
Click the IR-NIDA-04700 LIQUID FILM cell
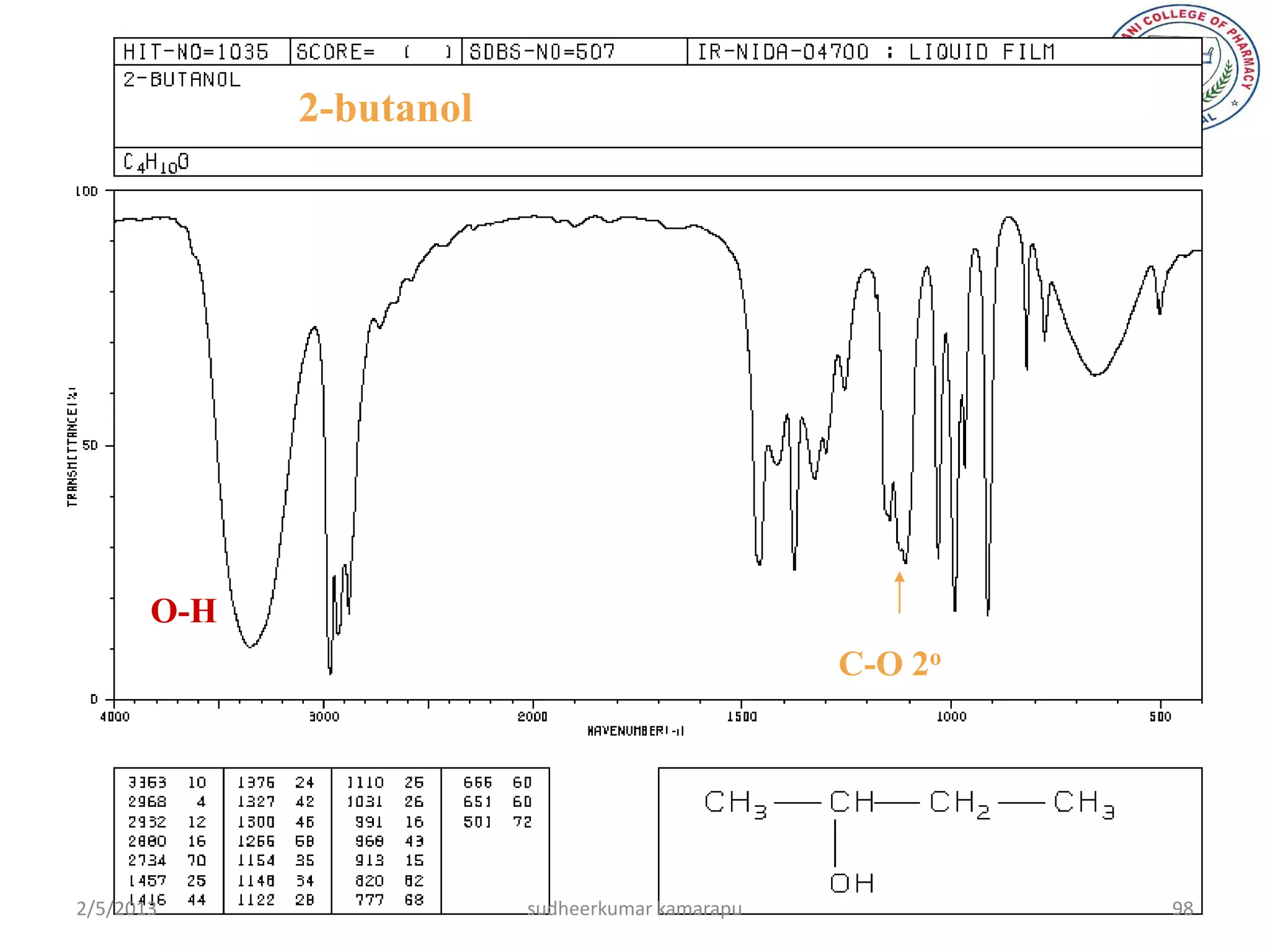pos(876,51)
